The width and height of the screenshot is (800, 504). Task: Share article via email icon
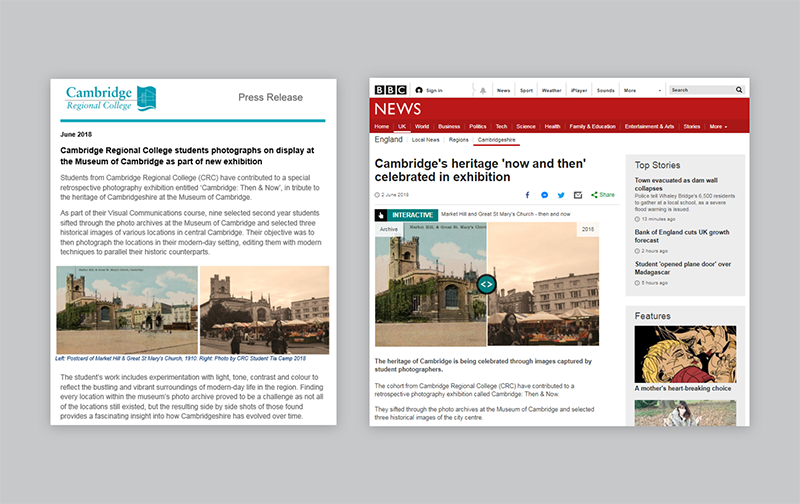click(x=578, y=195)
